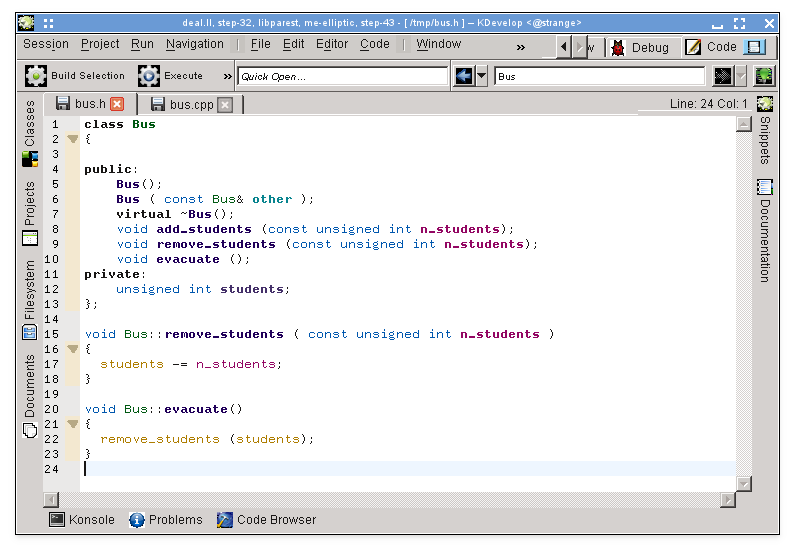The height and width of the screenshot is (553, 795).
Task: Expand hidden menu bar items chevron
Action: [x=521, y=48]
